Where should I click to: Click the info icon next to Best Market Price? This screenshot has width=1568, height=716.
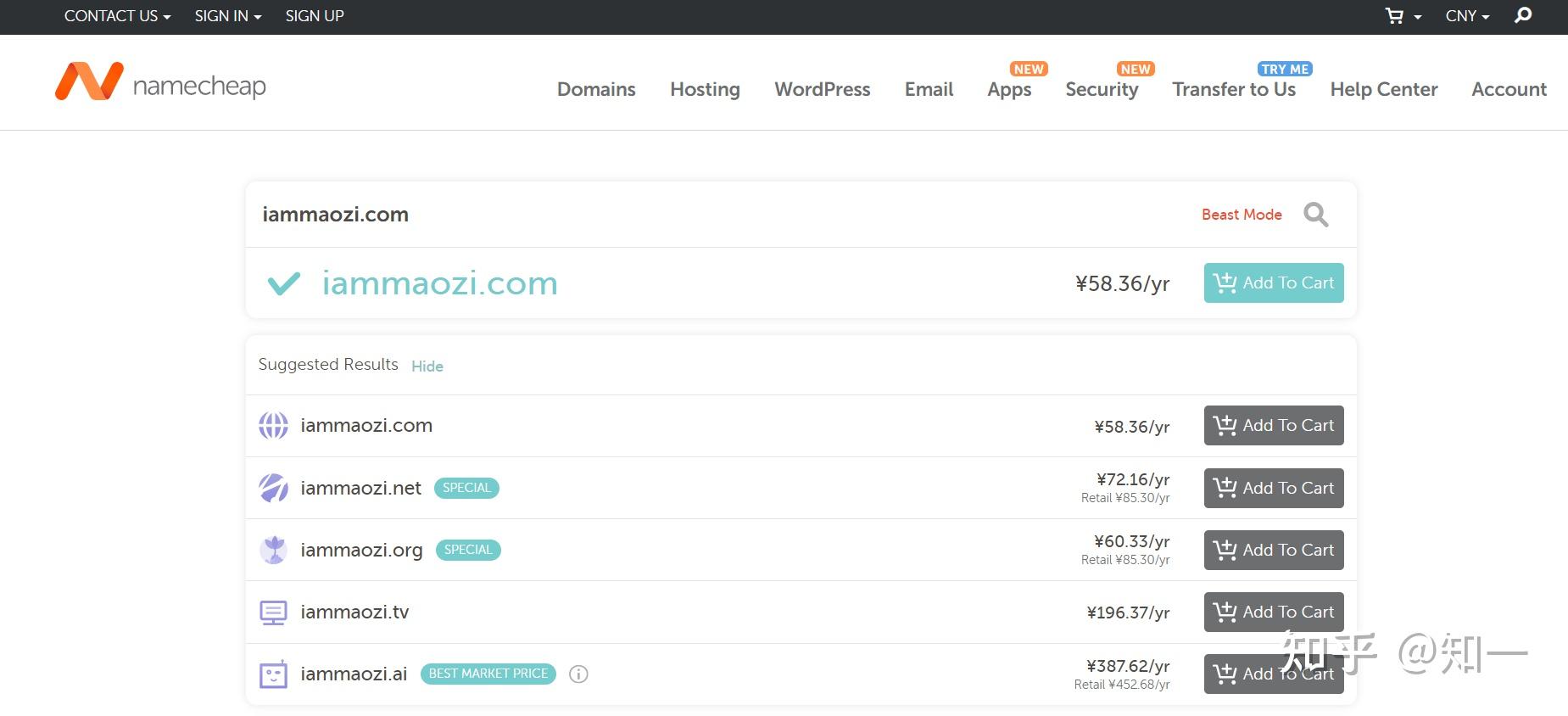tap(578, 674)
